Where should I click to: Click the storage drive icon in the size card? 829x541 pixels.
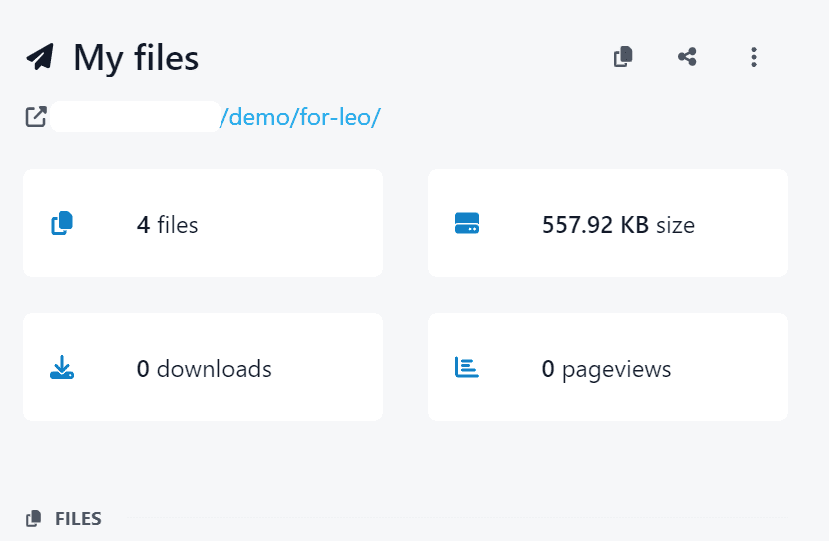467,224
